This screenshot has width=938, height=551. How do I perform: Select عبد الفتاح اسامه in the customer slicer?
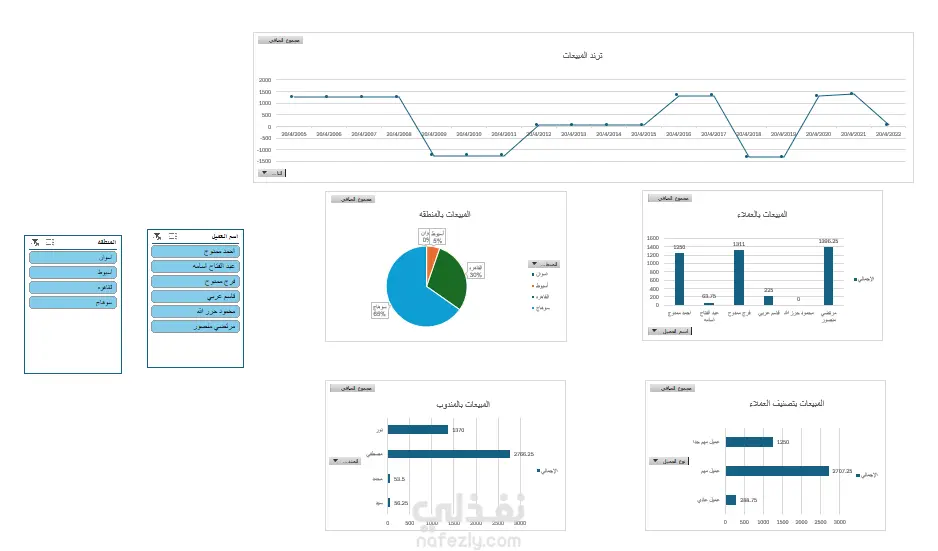pos(196,266)
